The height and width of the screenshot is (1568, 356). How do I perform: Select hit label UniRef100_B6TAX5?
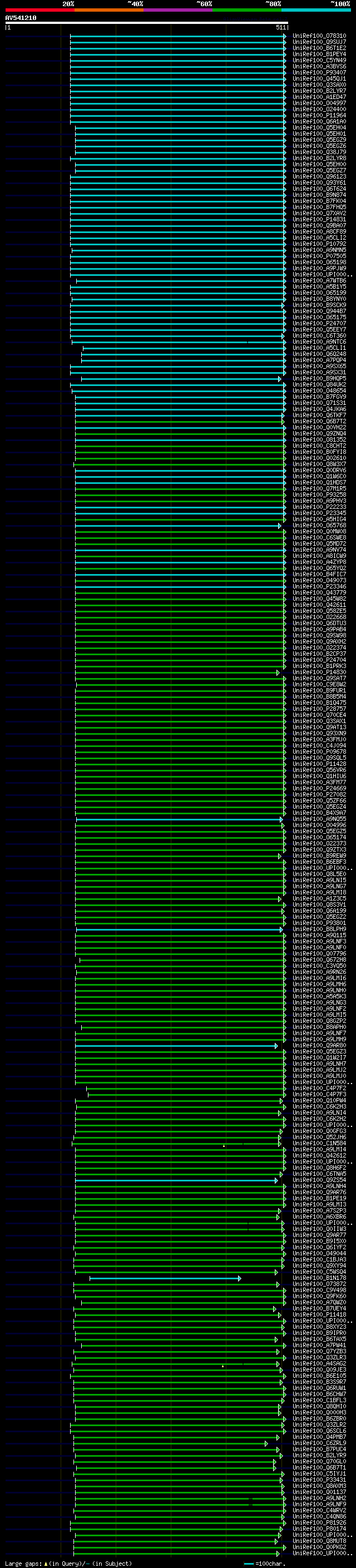[319, 1338]
